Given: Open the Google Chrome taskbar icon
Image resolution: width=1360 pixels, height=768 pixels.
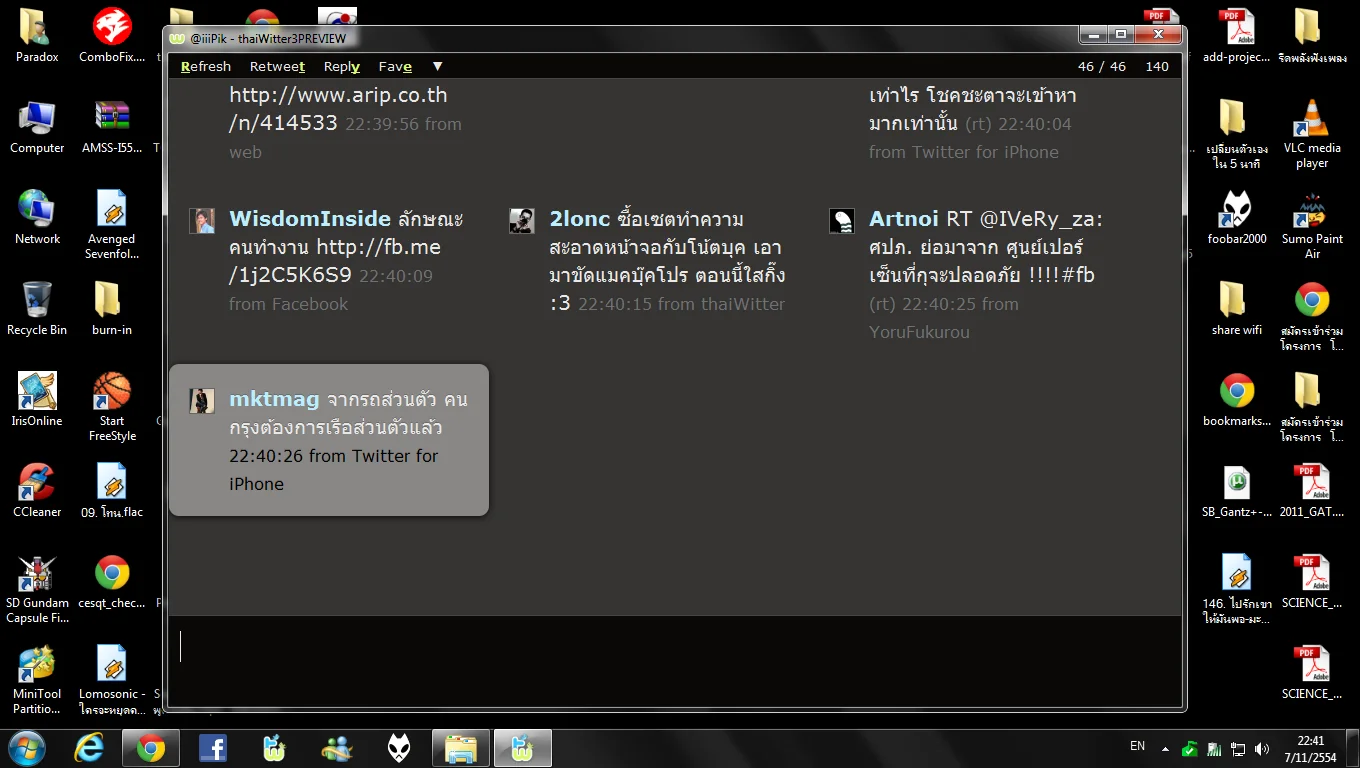Looking at the screenshot, I should tap(151, 748).
